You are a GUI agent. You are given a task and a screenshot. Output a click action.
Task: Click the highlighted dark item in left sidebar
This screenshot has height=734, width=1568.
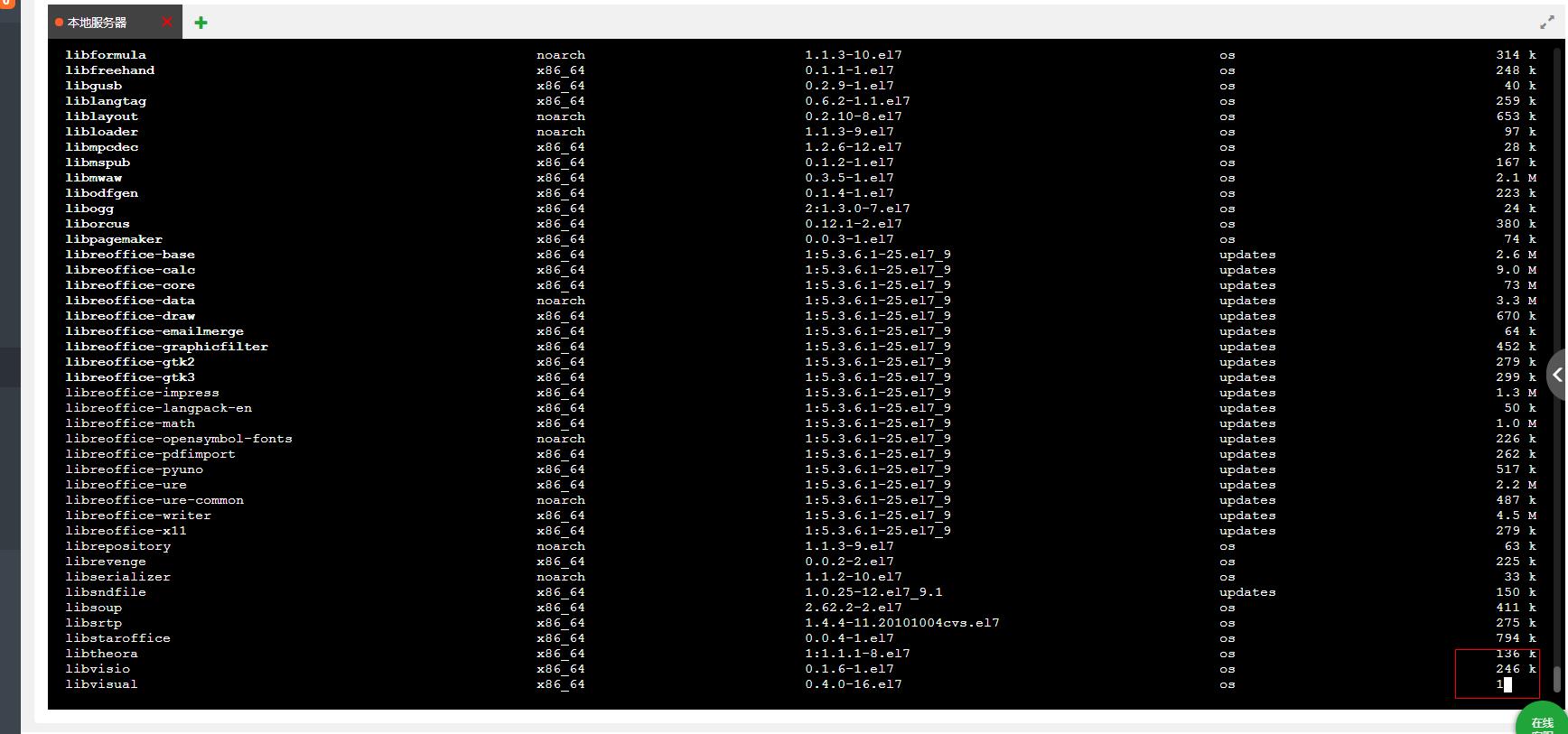[10, 367]
